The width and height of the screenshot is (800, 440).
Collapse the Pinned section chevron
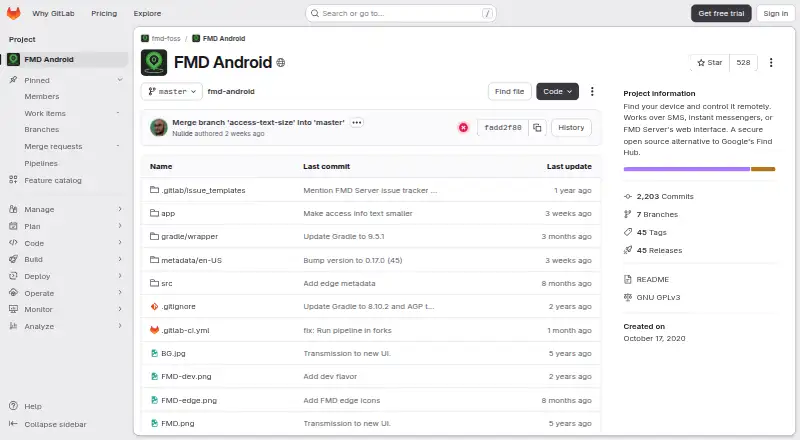(120, 80)
